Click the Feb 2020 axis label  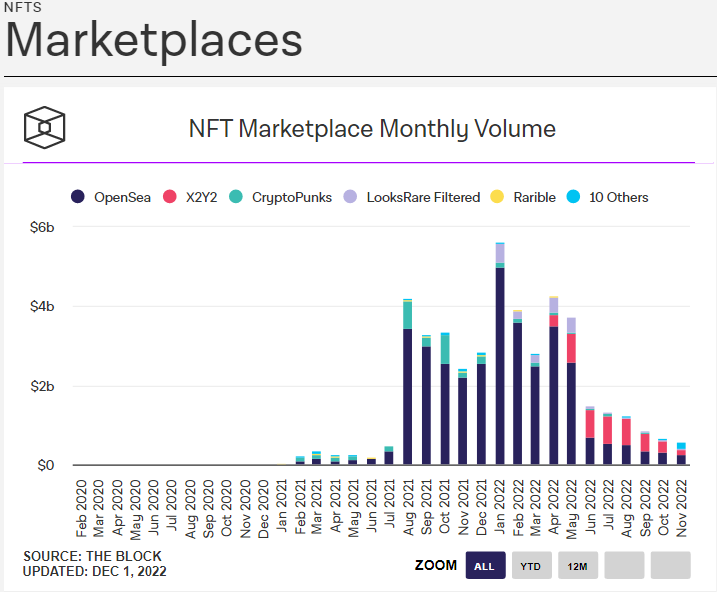[x=81, y=508]
